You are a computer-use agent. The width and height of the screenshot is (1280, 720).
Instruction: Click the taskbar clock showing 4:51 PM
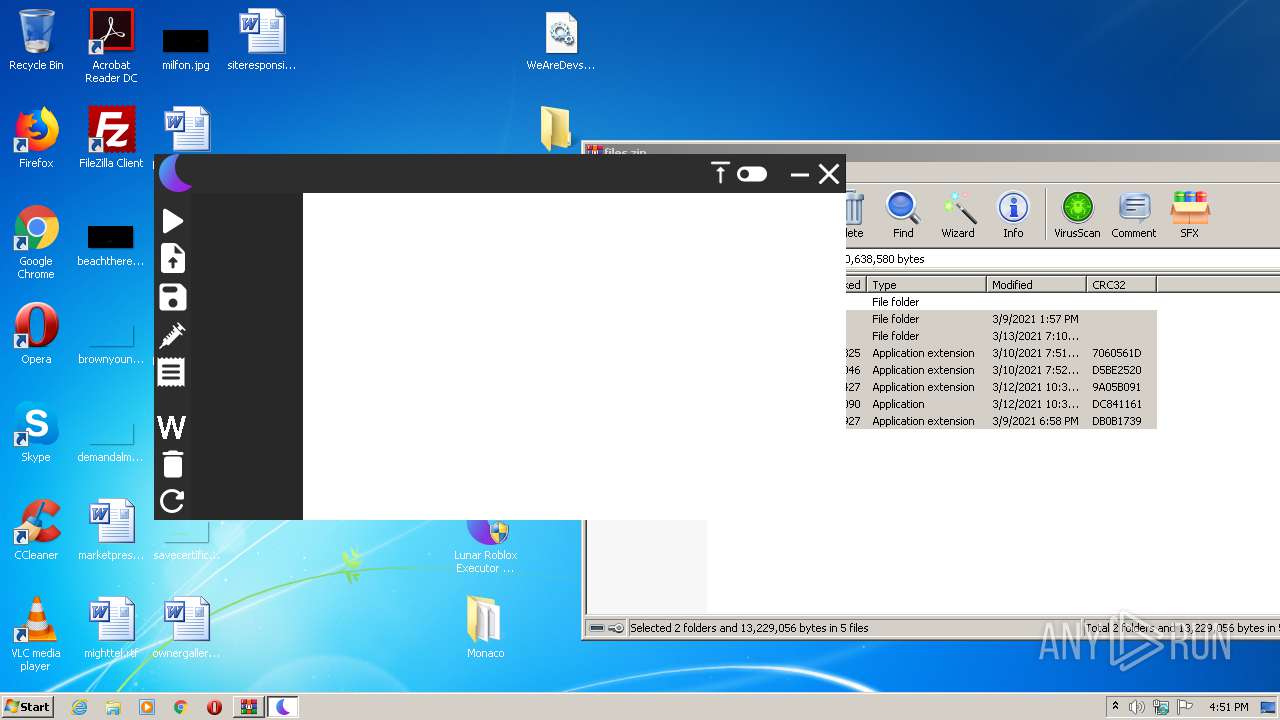1228,707
